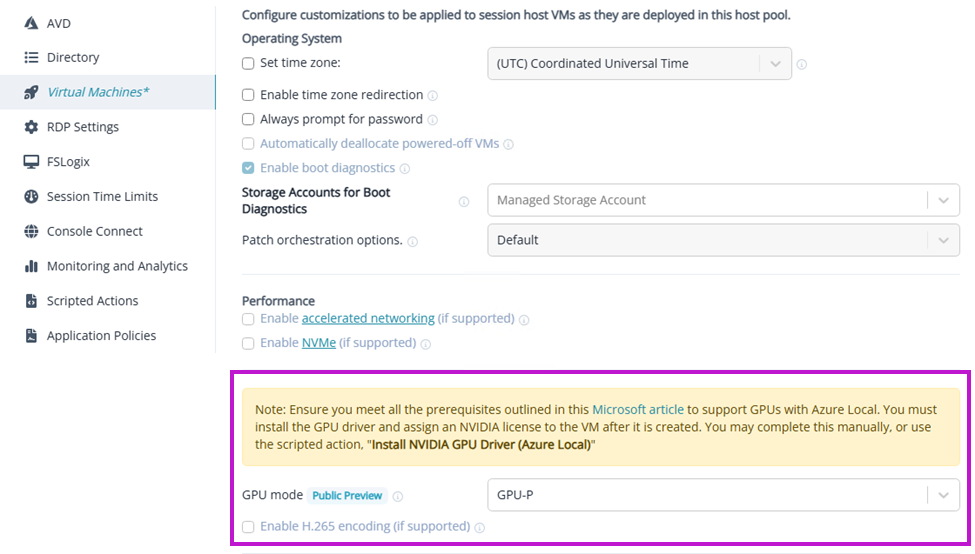Click info icon next to GPU mode
This screenshot has width=975, height=554.
(398, 496)
